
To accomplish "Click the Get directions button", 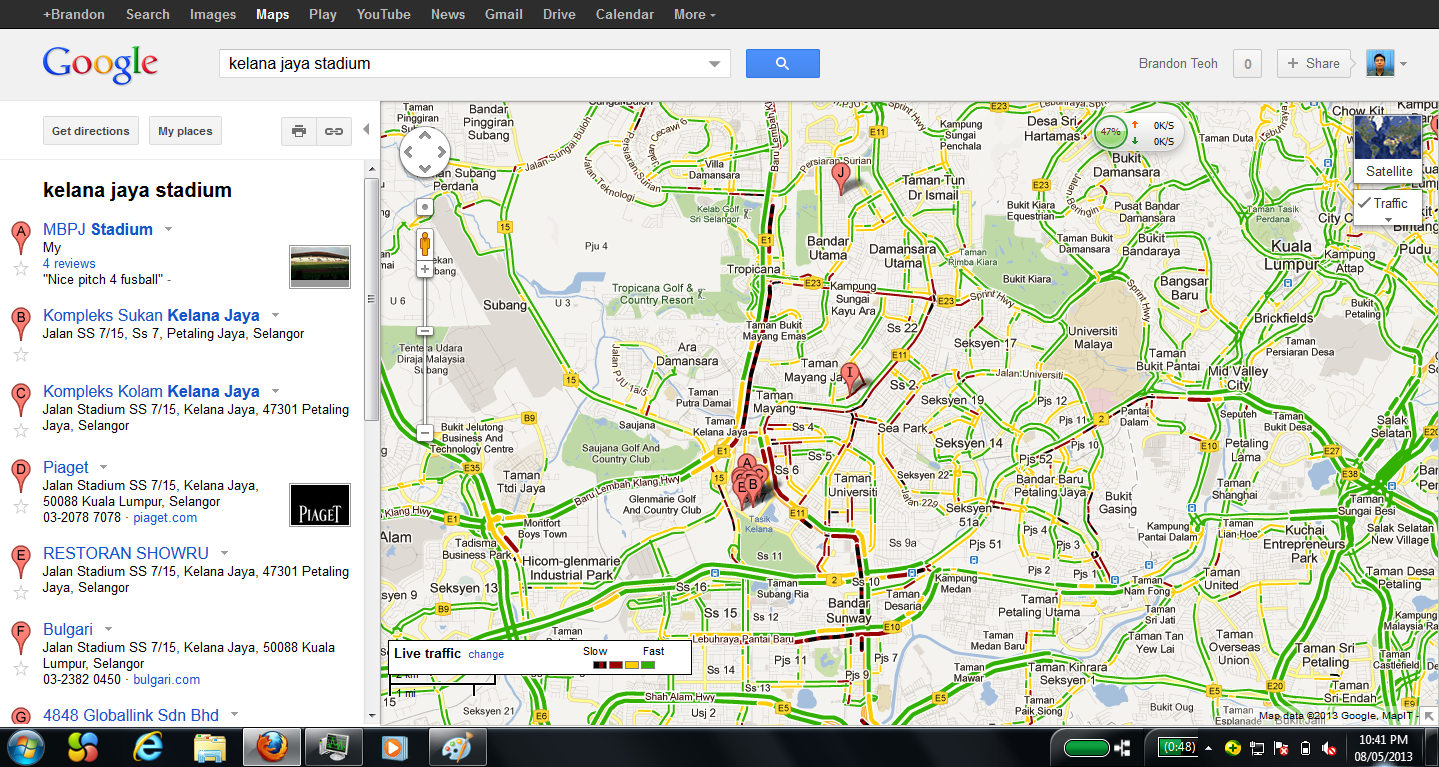I will coord(90,130).
